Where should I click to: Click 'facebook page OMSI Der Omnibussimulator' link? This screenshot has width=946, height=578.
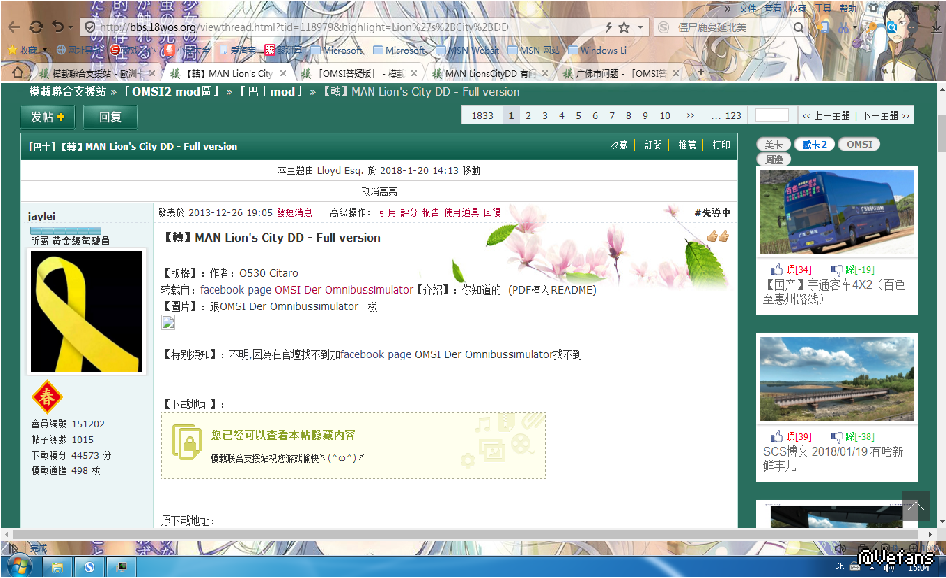[306, 290]
